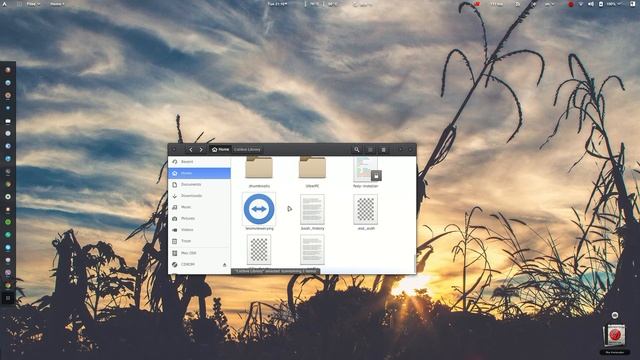Eject the CDROM using eject icon
This screenshot has width=640, height=360.
tap(224, 265)
